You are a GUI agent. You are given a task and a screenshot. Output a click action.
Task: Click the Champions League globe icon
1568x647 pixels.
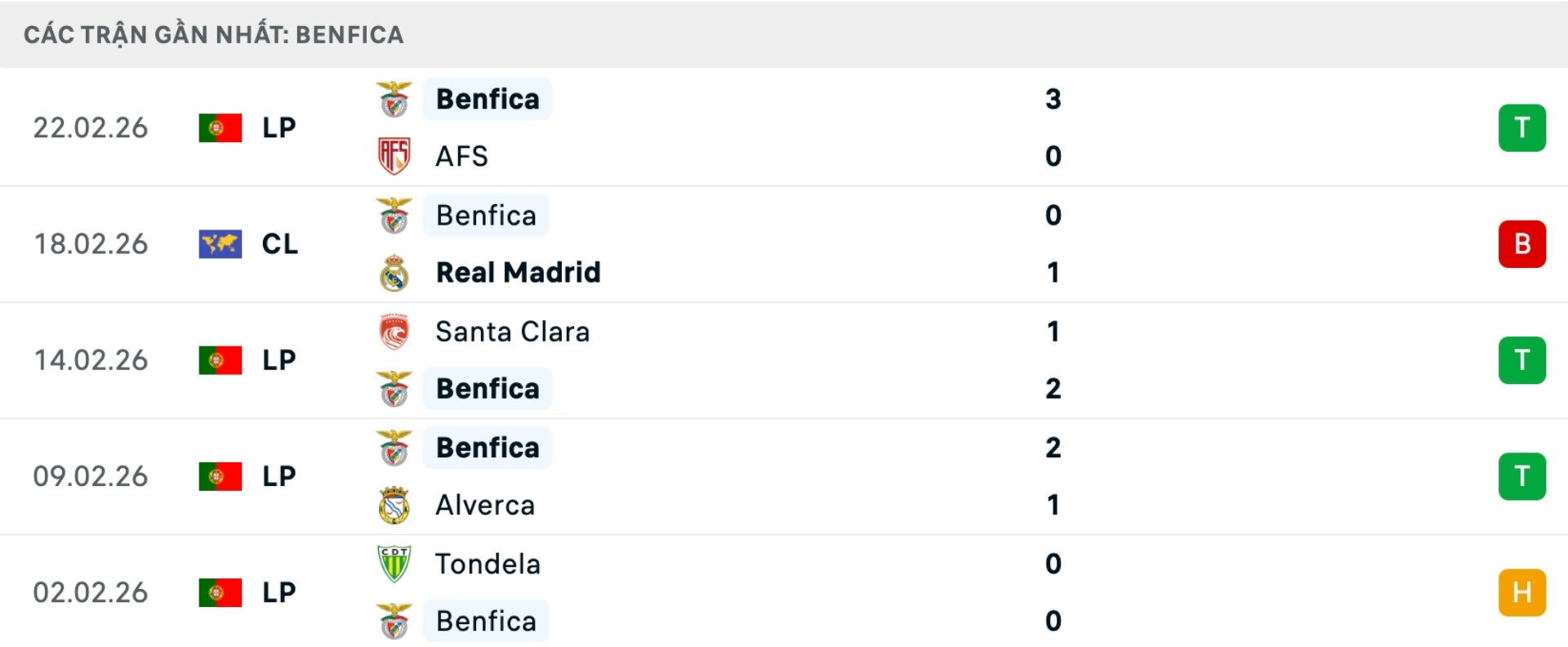218,243
